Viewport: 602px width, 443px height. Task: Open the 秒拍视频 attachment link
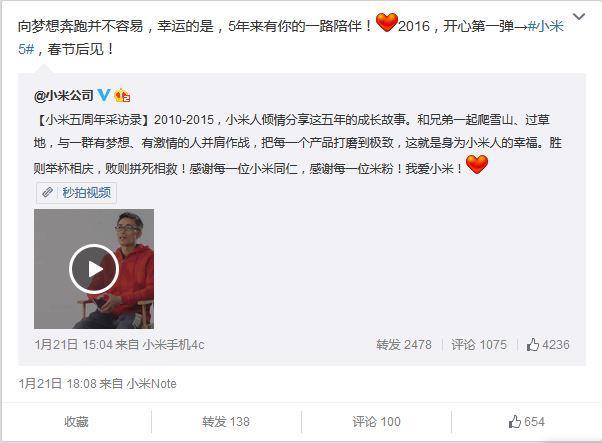pos(87,192)
